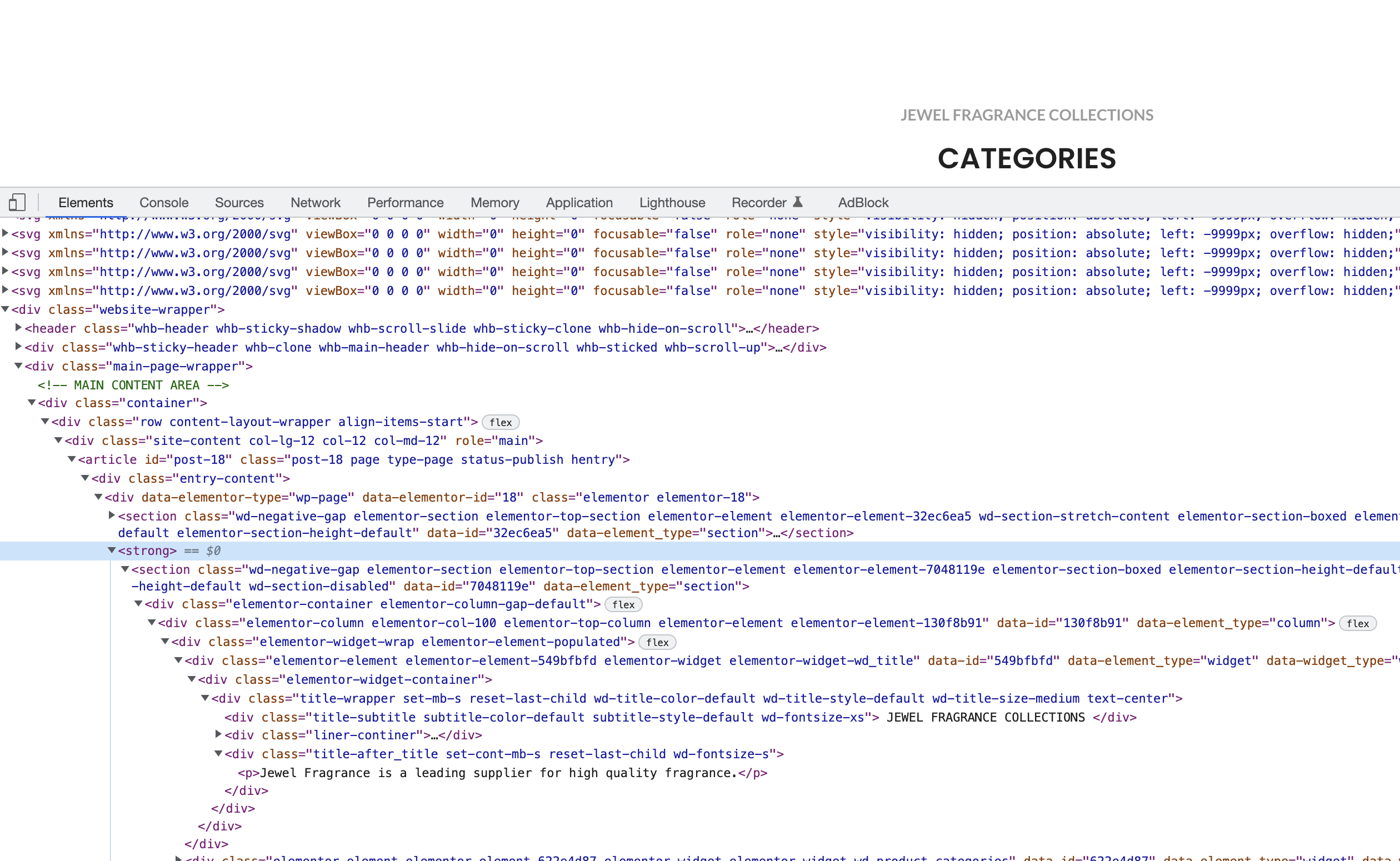
Task: Toggle flex badge on elementor-container div
Action: (x=623, y=605)
